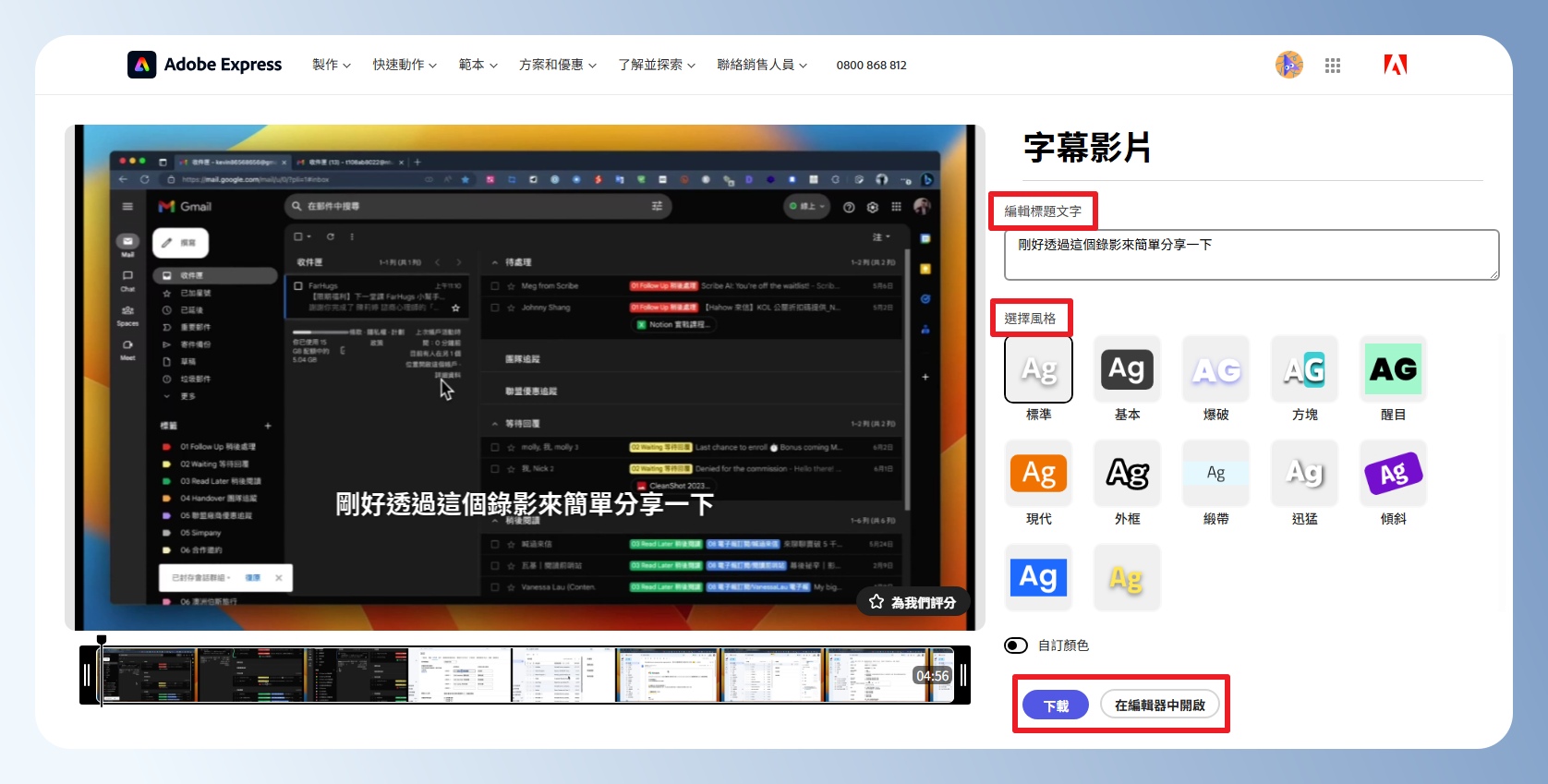Expand the 快速動作 dropdown menu
1548x784 pixels.
tap(405, 65)
